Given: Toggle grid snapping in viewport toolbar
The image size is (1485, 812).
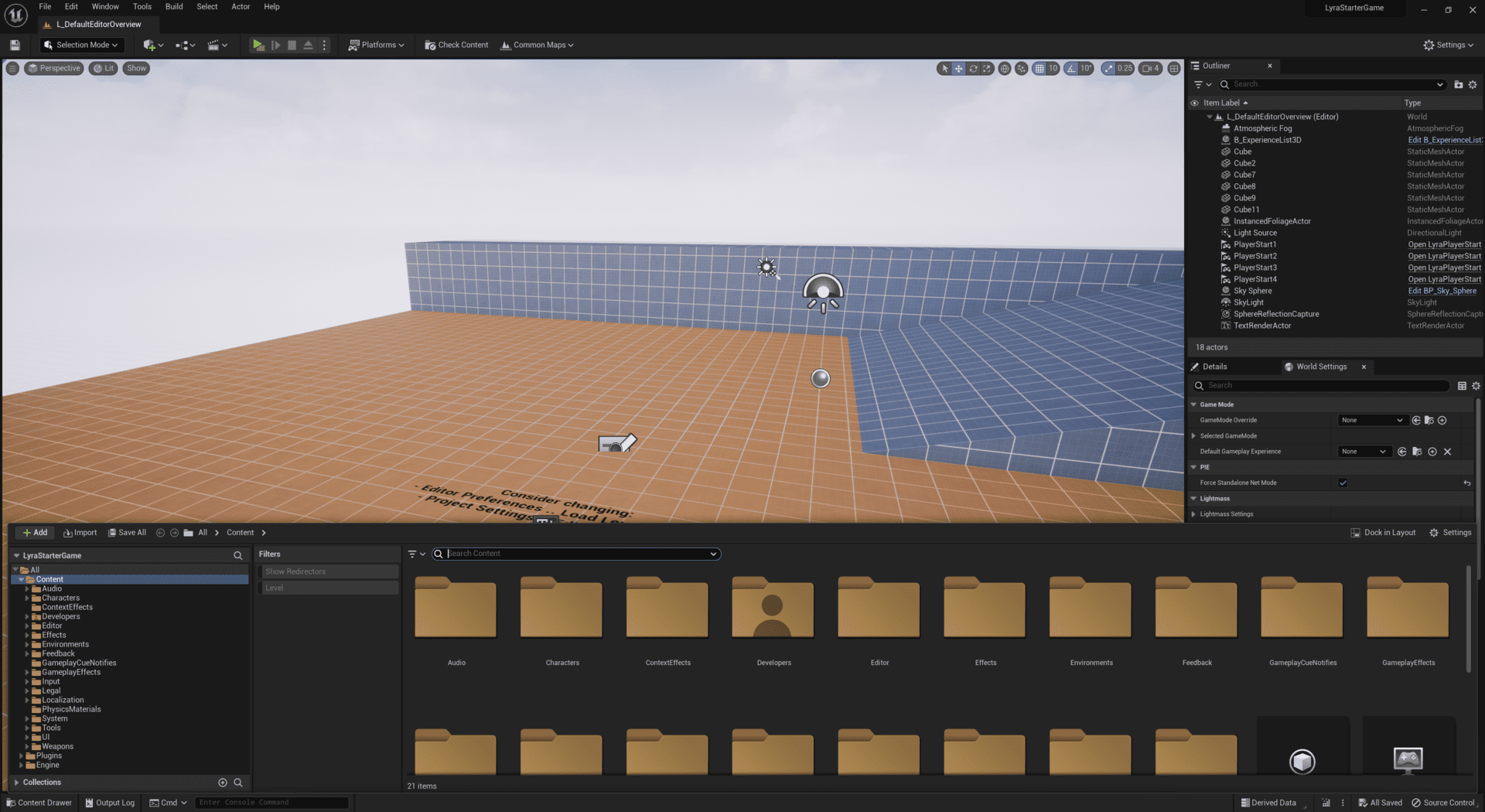Looking at the screenshot, I should pyautogui.click(x=1039, y=69).
